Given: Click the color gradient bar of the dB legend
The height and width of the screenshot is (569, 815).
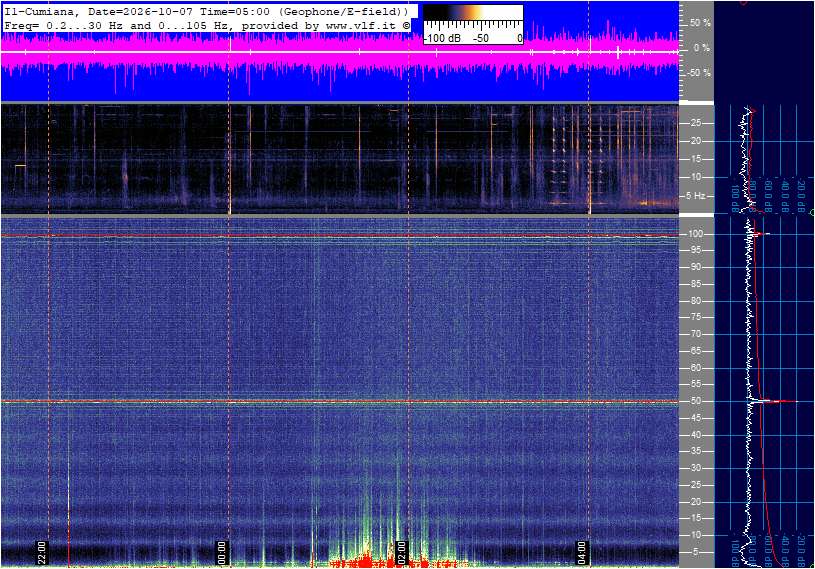Looking at the screenshot, I should pyautogui.click(x=473, y=12).
